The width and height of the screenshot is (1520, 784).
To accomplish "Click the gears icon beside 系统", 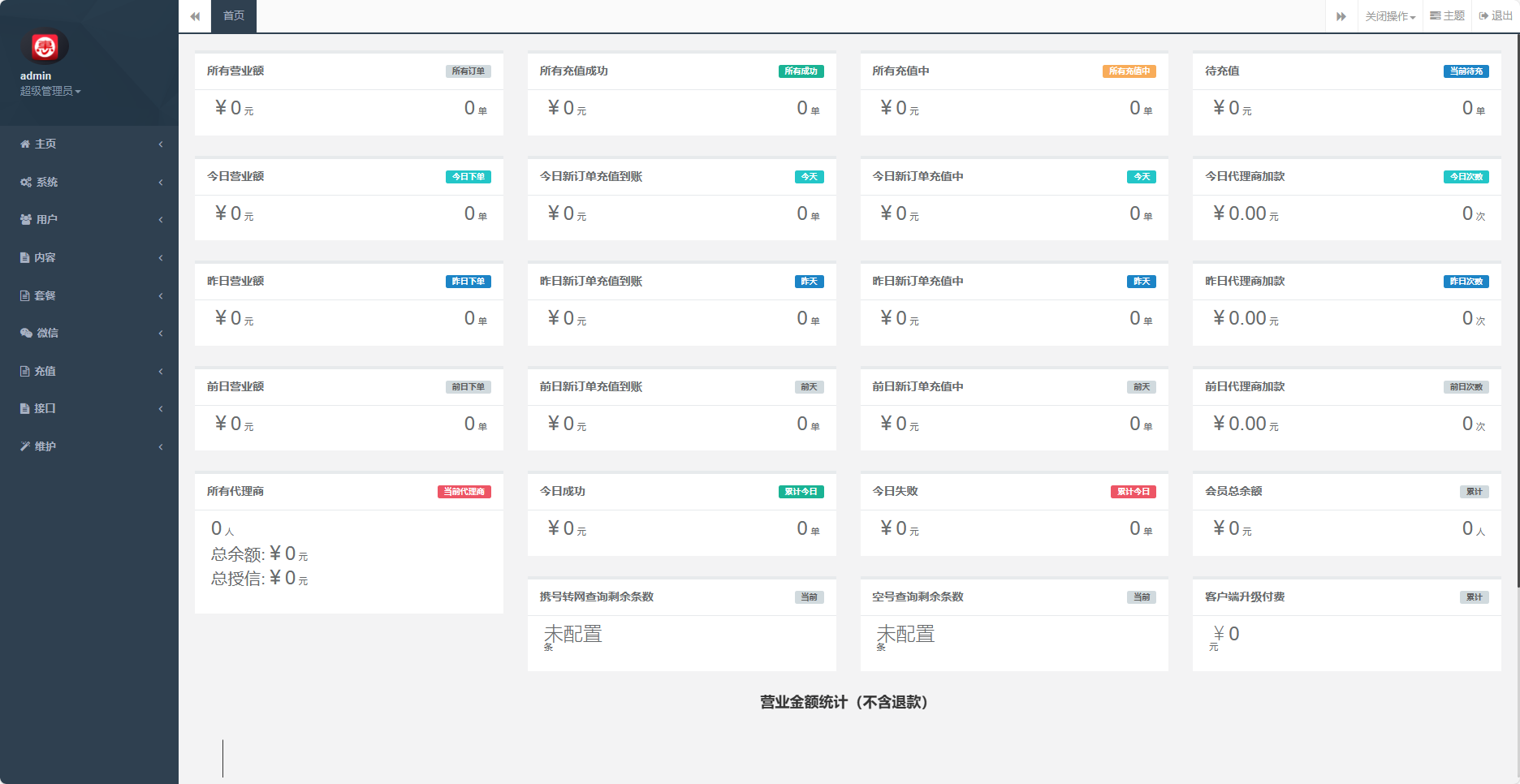I will pos(26,183).
